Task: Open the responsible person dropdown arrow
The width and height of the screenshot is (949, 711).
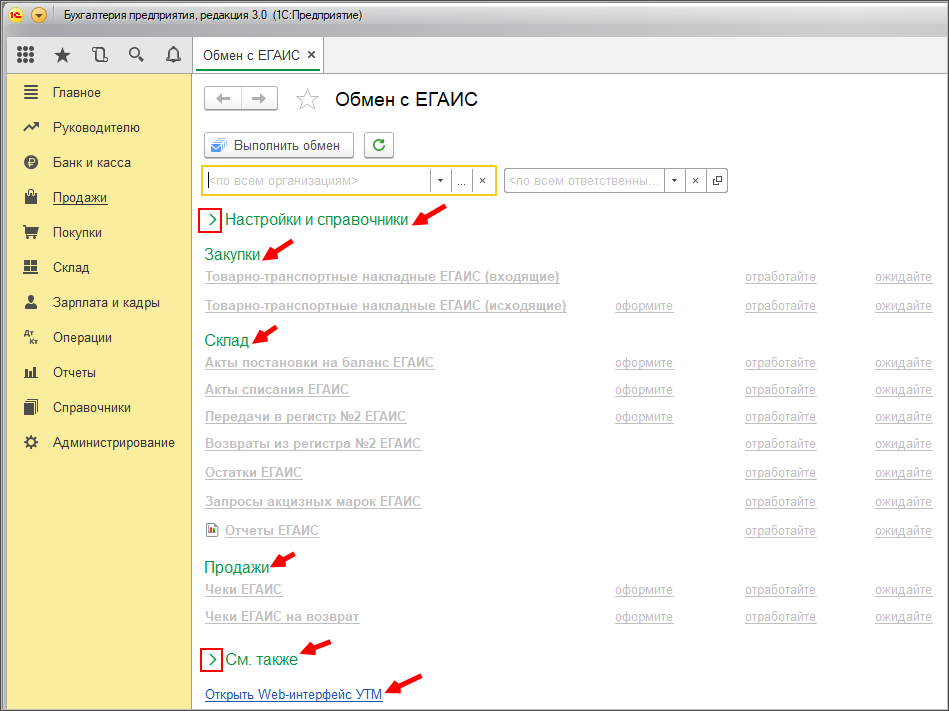Action: click(674, 180)
